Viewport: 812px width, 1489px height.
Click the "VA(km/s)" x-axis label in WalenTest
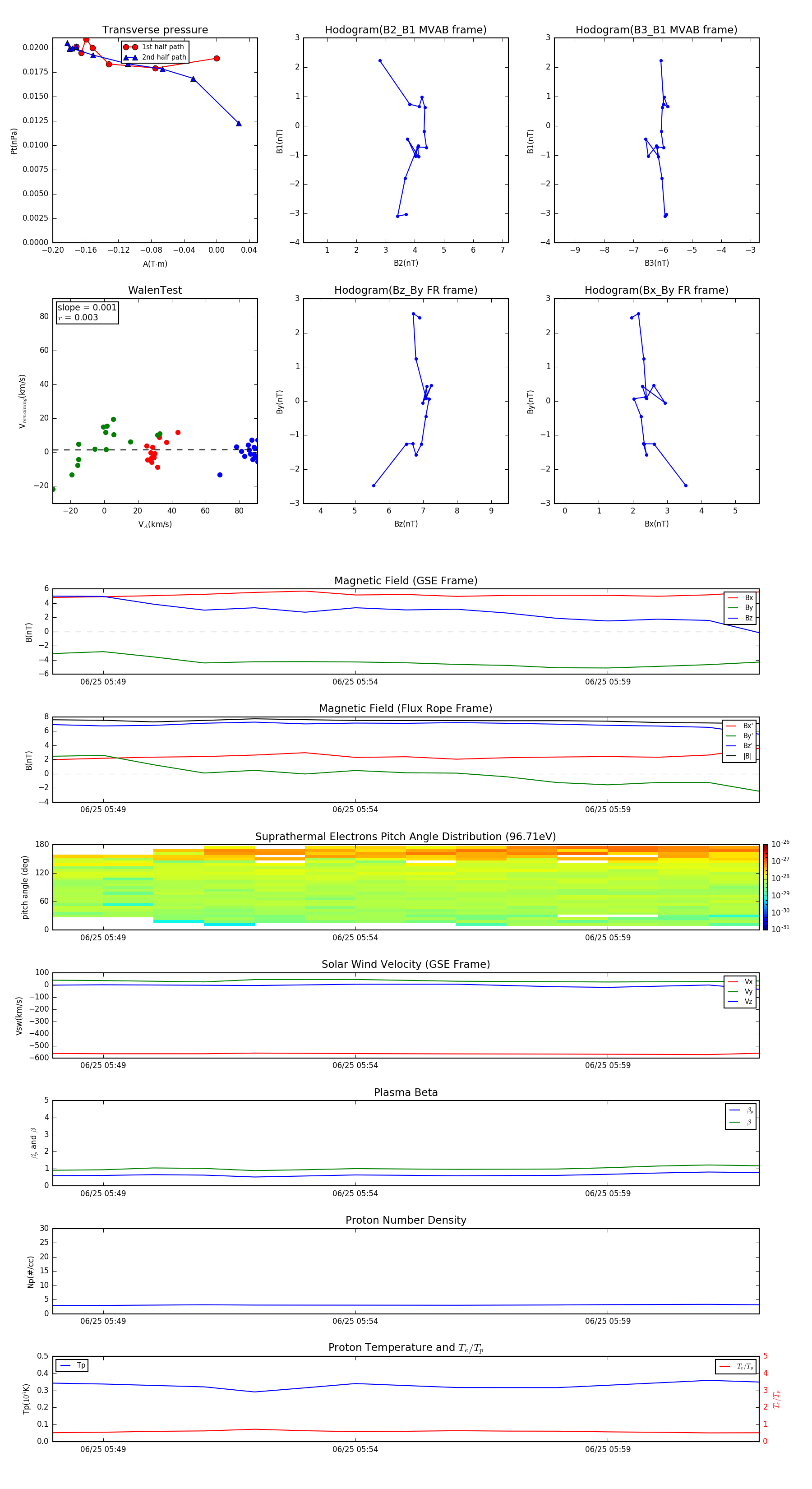155,524
